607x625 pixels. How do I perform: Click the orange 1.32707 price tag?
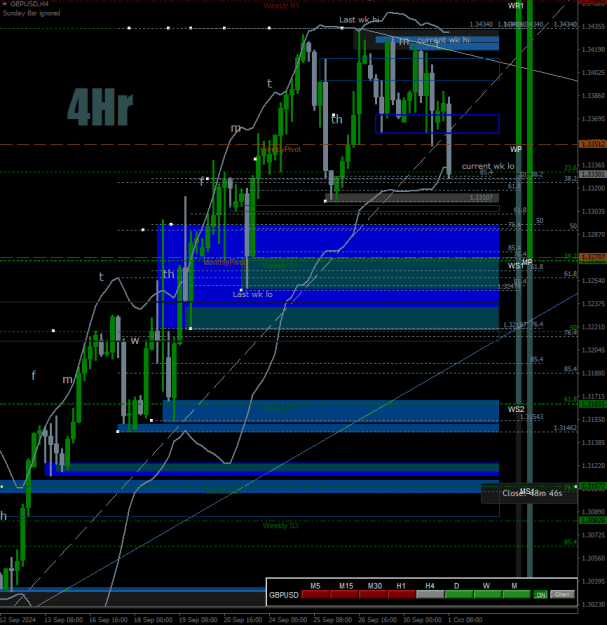pyautogui.click(x=593, y=257)
